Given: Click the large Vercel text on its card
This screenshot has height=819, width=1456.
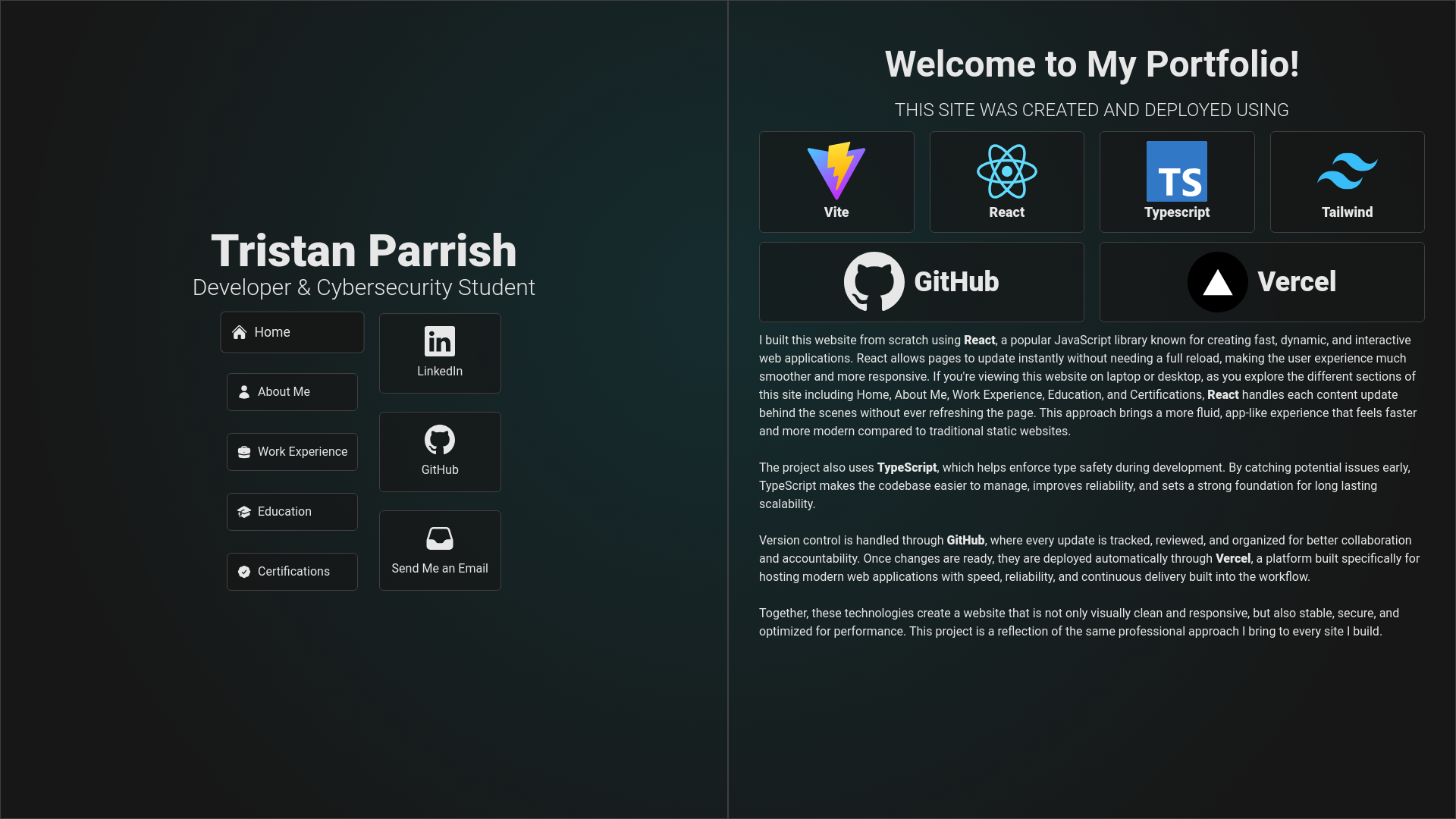Looking at the screenshot, I should [x=1297, y=281].
